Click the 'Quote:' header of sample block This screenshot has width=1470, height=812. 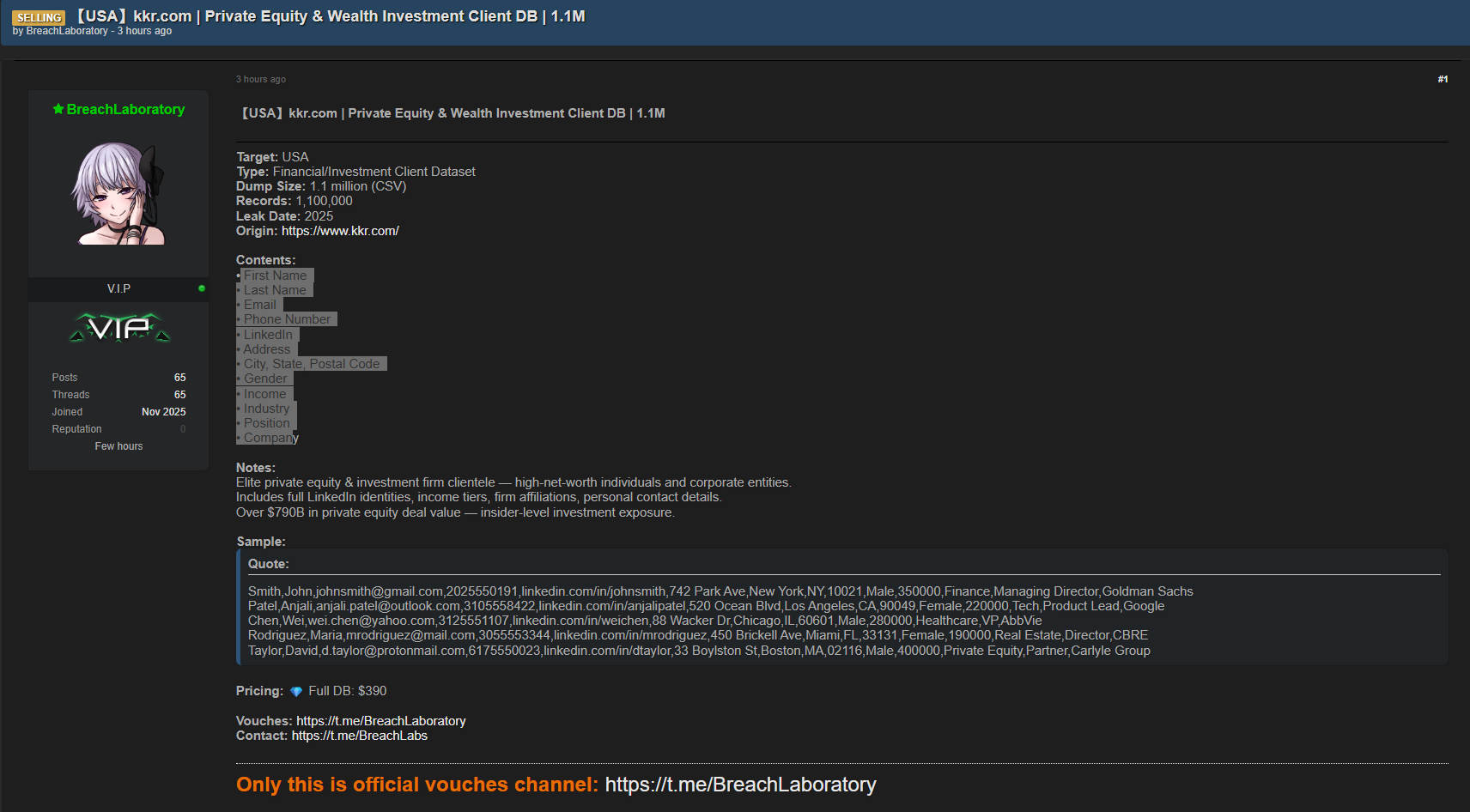269,564
